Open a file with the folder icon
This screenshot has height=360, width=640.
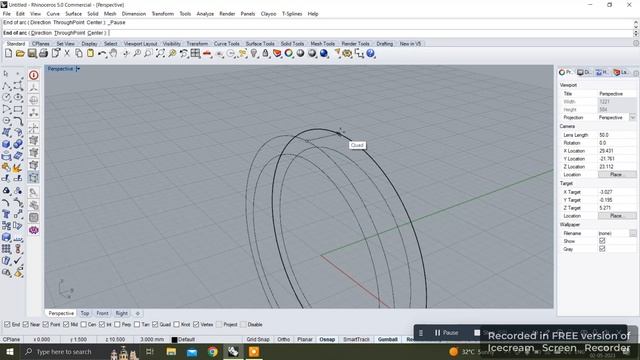[x=20, y=53]
